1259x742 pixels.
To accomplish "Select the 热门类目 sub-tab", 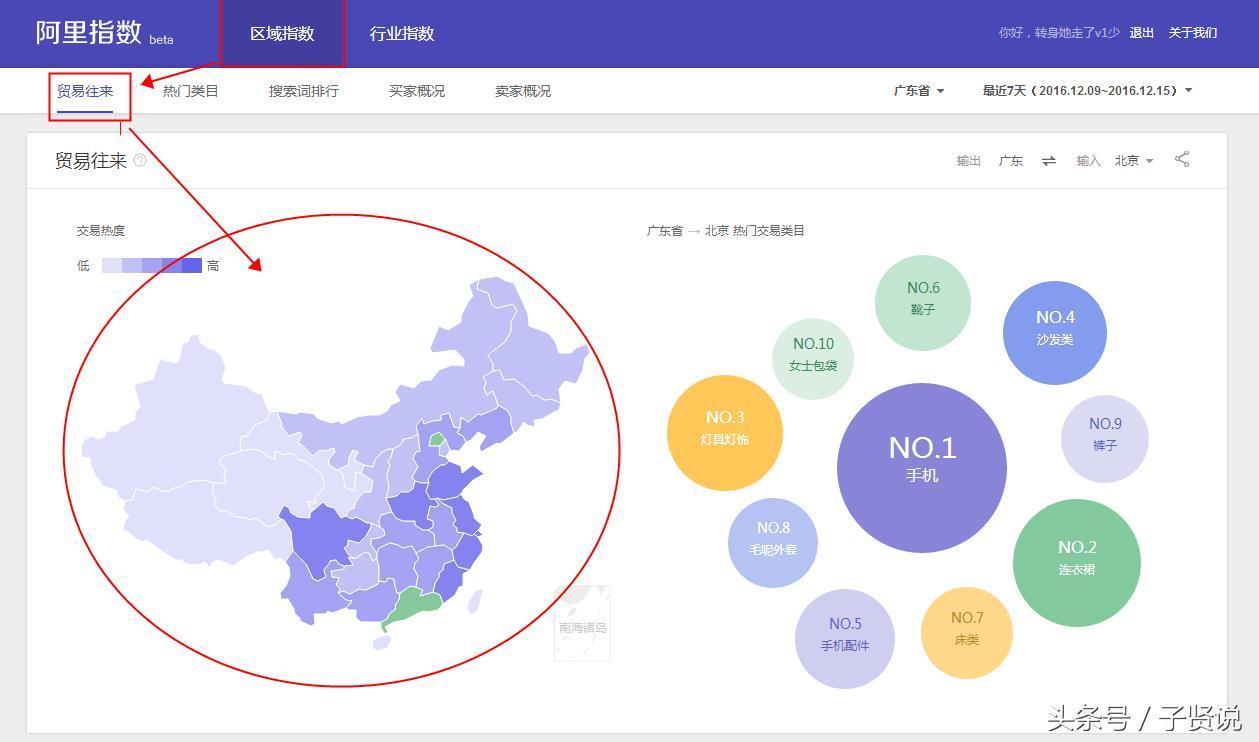I will coord(190,91).
